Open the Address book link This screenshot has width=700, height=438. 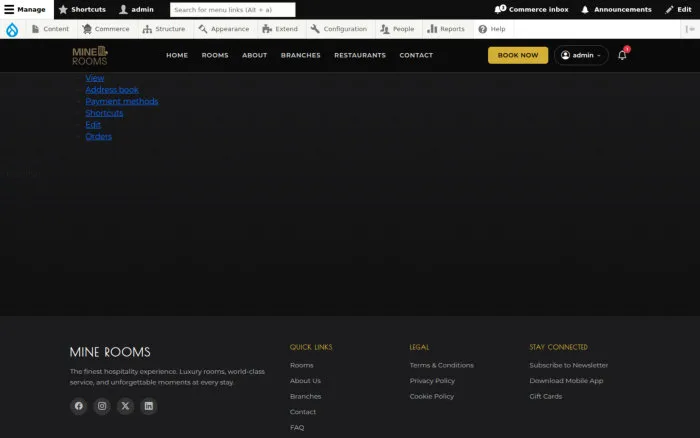point(112,90)
